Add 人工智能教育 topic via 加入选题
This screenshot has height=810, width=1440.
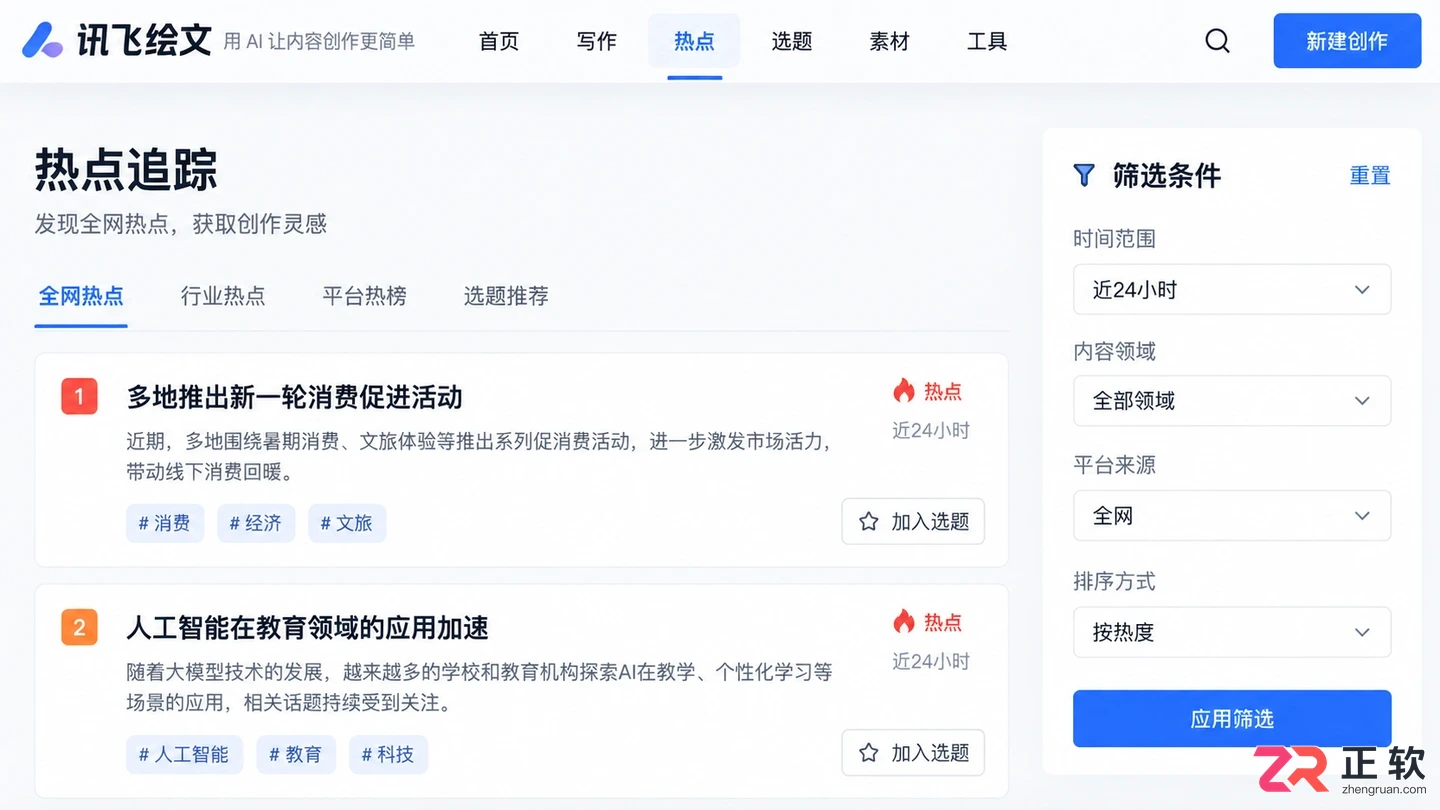(913, 752)
